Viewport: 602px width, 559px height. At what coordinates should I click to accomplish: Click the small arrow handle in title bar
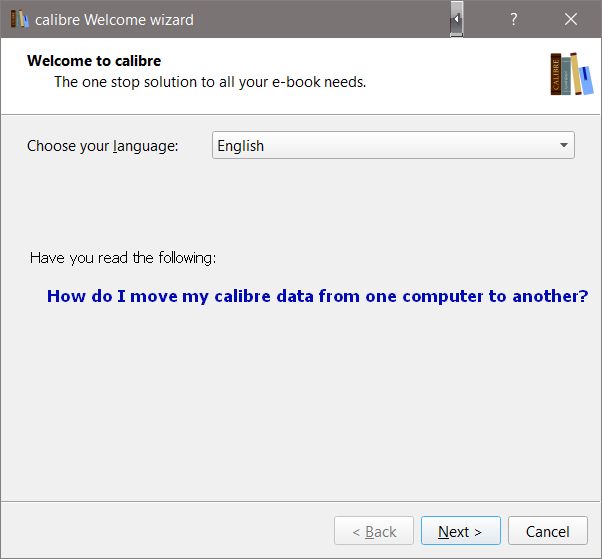[x=456, y=18]
